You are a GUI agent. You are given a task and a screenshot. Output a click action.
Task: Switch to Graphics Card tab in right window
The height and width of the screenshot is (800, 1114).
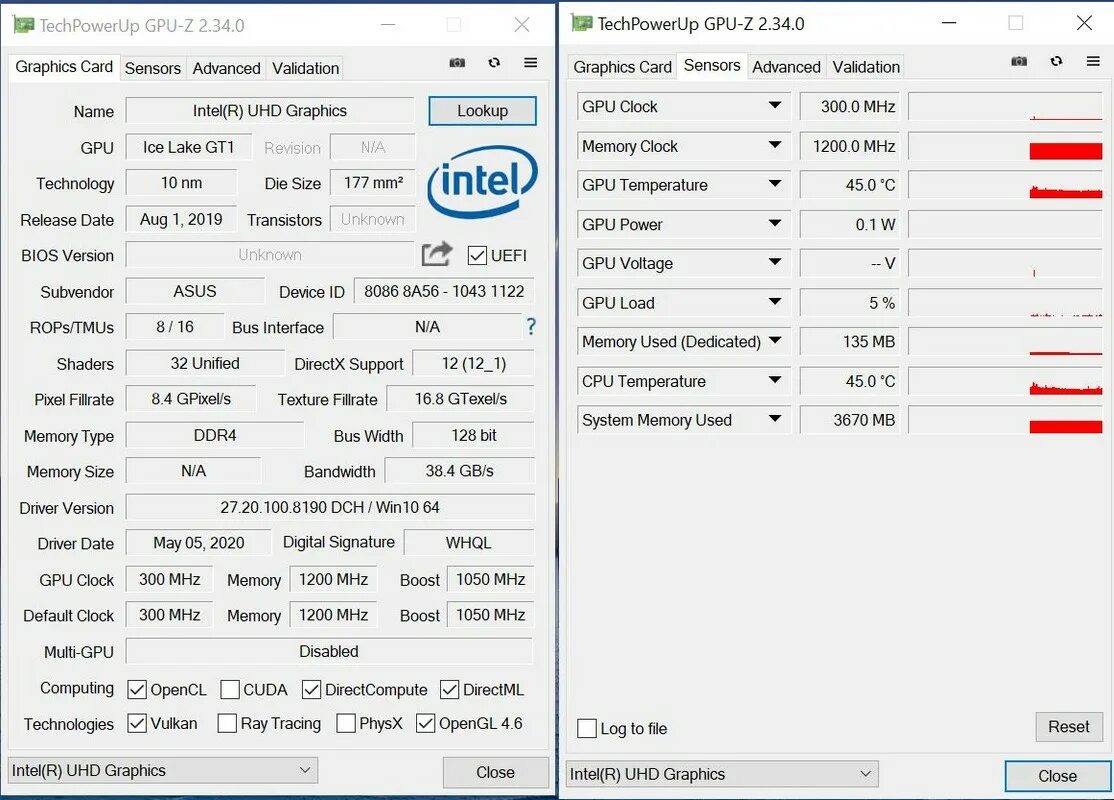622,67
